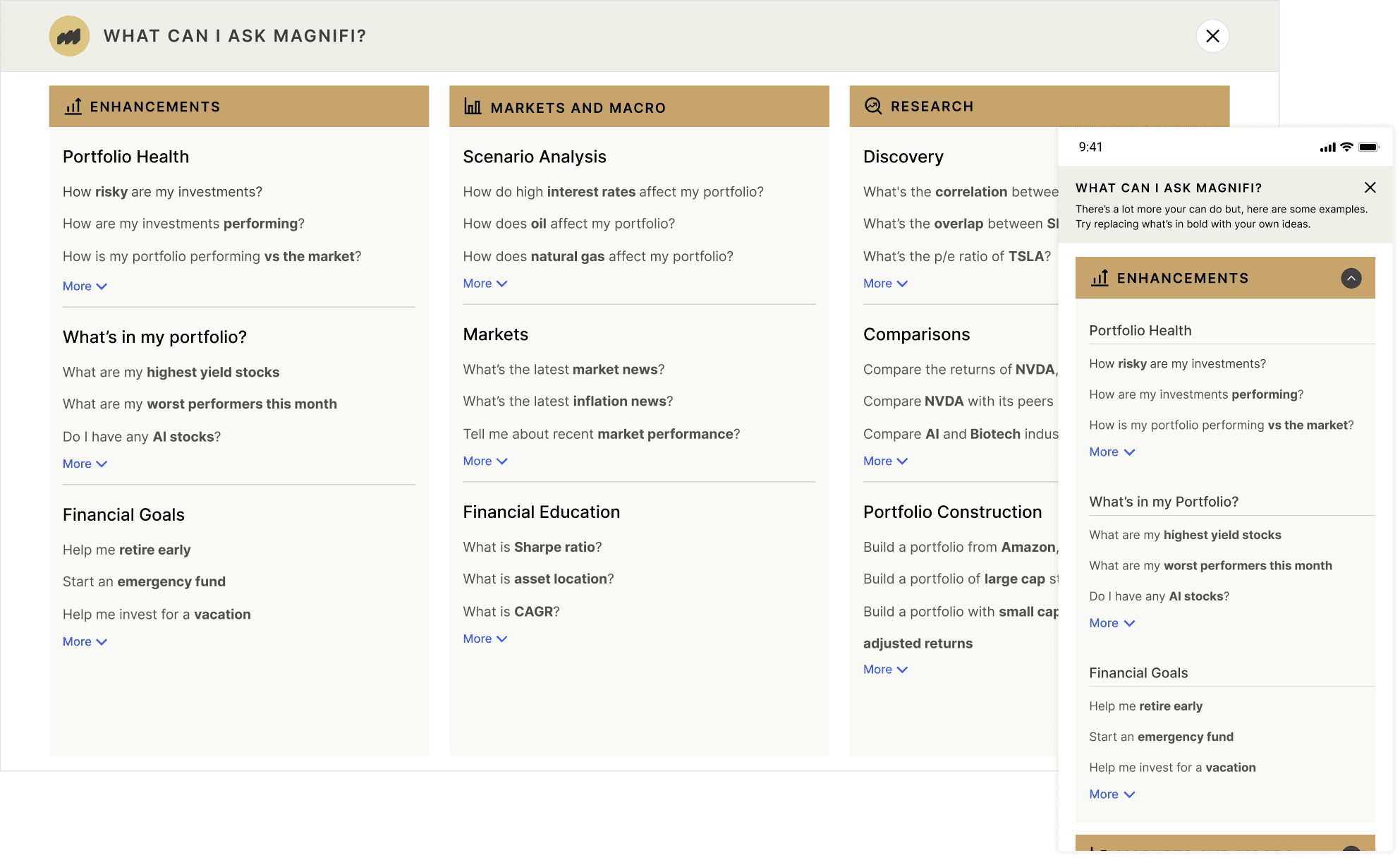Close the mobile Magnifi help panel
The width and height of the screenshot is (1400, 858).
[1370, 188]
